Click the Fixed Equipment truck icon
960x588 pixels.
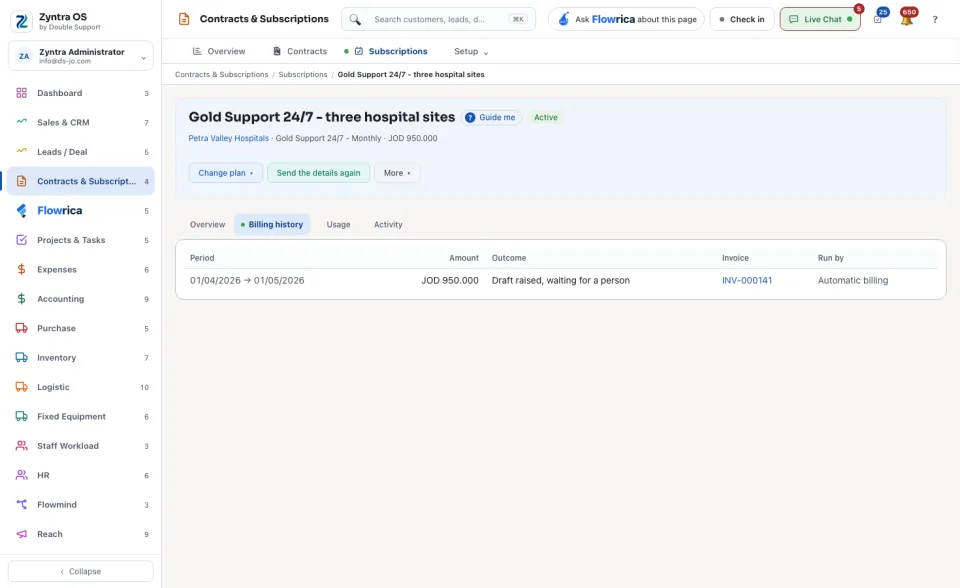(x=21, y=416)
